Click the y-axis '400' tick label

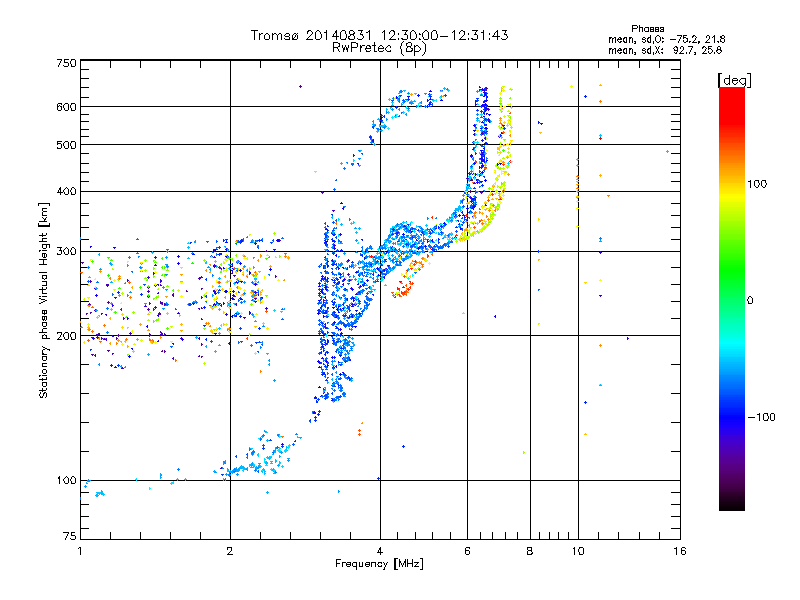click(x=66, y=192)
